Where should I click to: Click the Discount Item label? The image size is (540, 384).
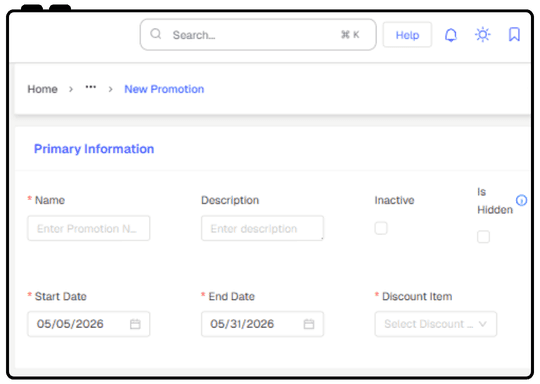[417, 296]
